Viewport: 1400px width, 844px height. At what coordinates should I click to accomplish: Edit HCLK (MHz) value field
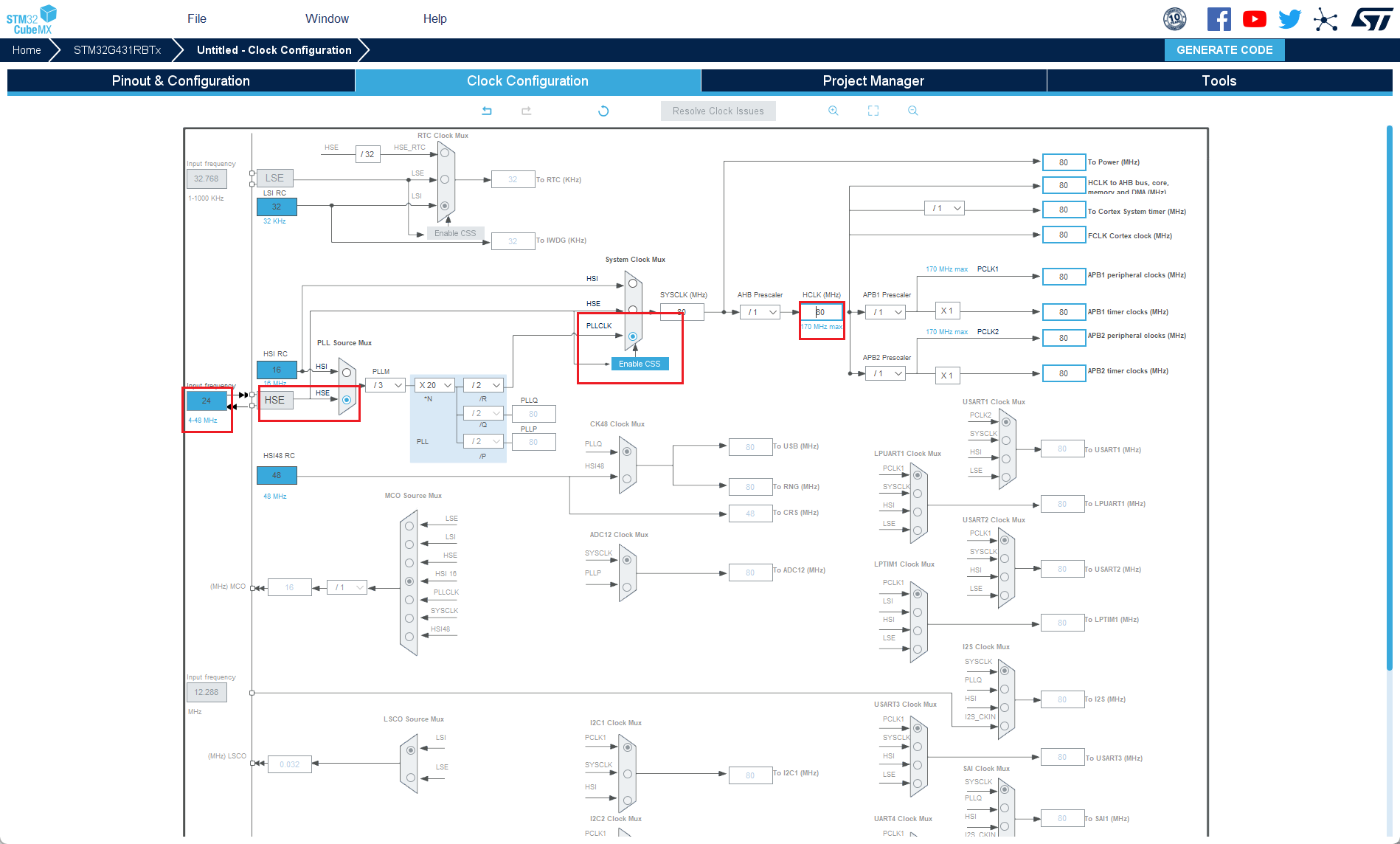822,312
